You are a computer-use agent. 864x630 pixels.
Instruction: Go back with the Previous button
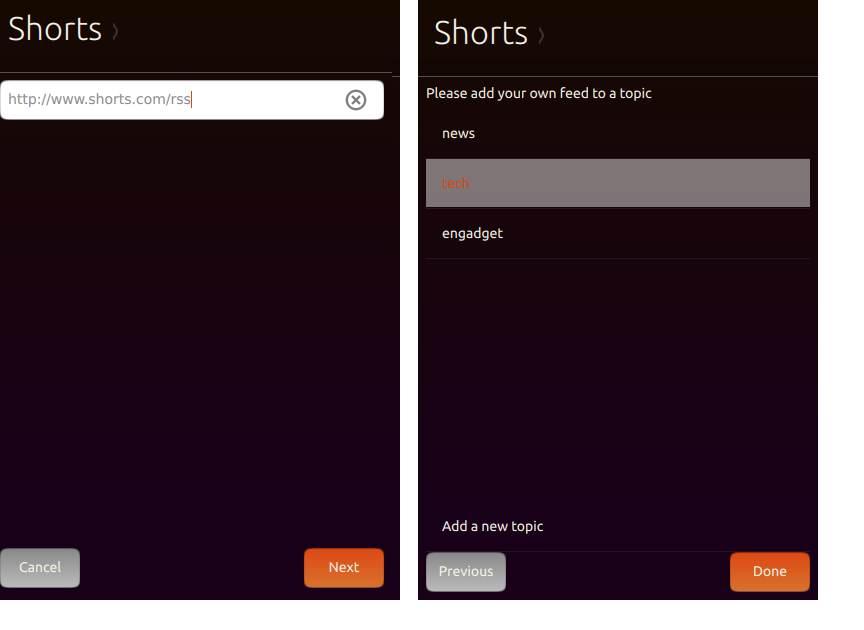tap(466, 572)
